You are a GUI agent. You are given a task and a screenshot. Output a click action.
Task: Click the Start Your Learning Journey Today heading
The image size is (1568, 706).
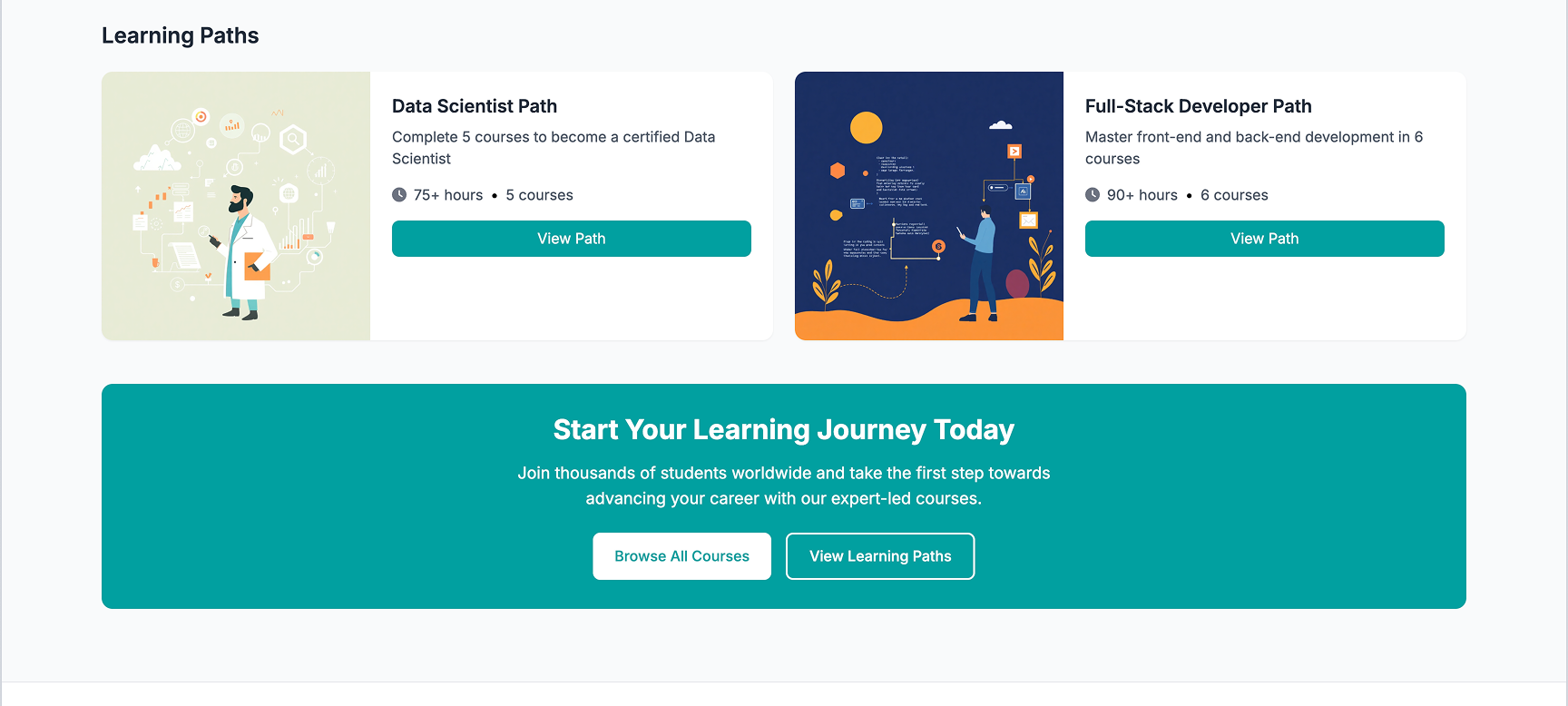(784, 429)
